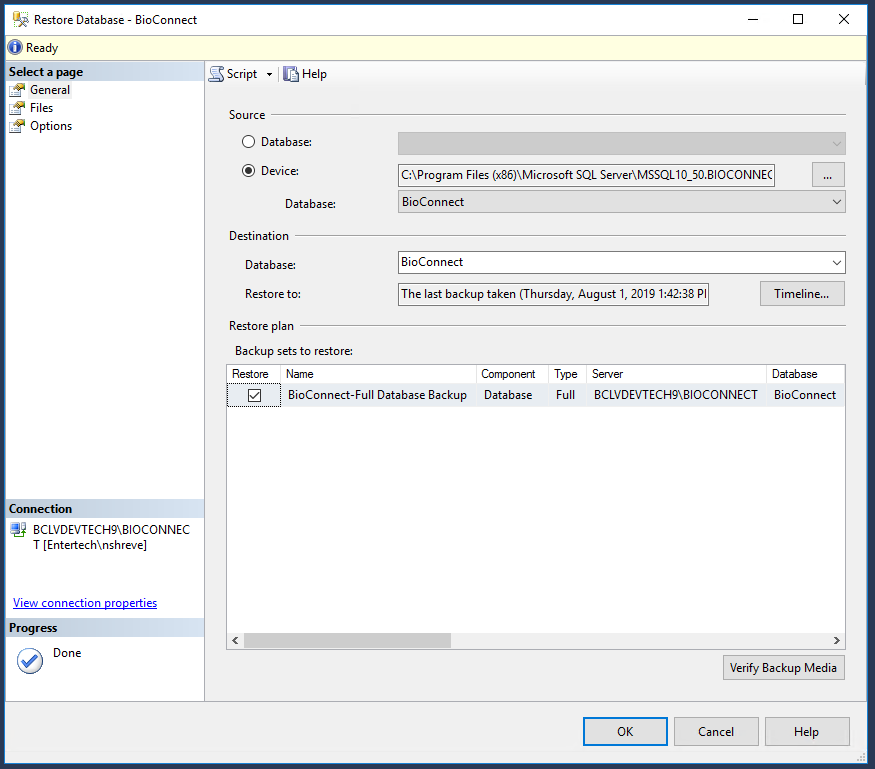Screen dimensions: 875x769
Task: Click the Done checkmark in Progress panel
Action: 29,659
